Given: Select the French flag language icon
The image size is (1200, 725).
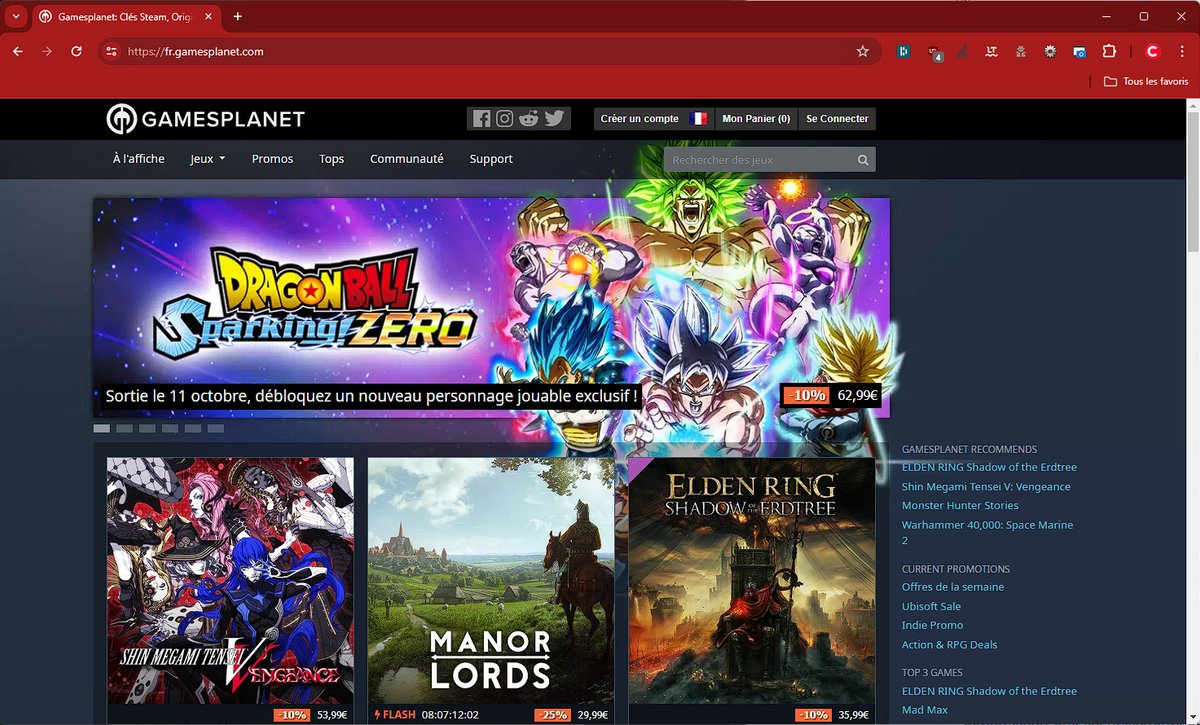Looking at the screenshot, I should tap(698, 117).
